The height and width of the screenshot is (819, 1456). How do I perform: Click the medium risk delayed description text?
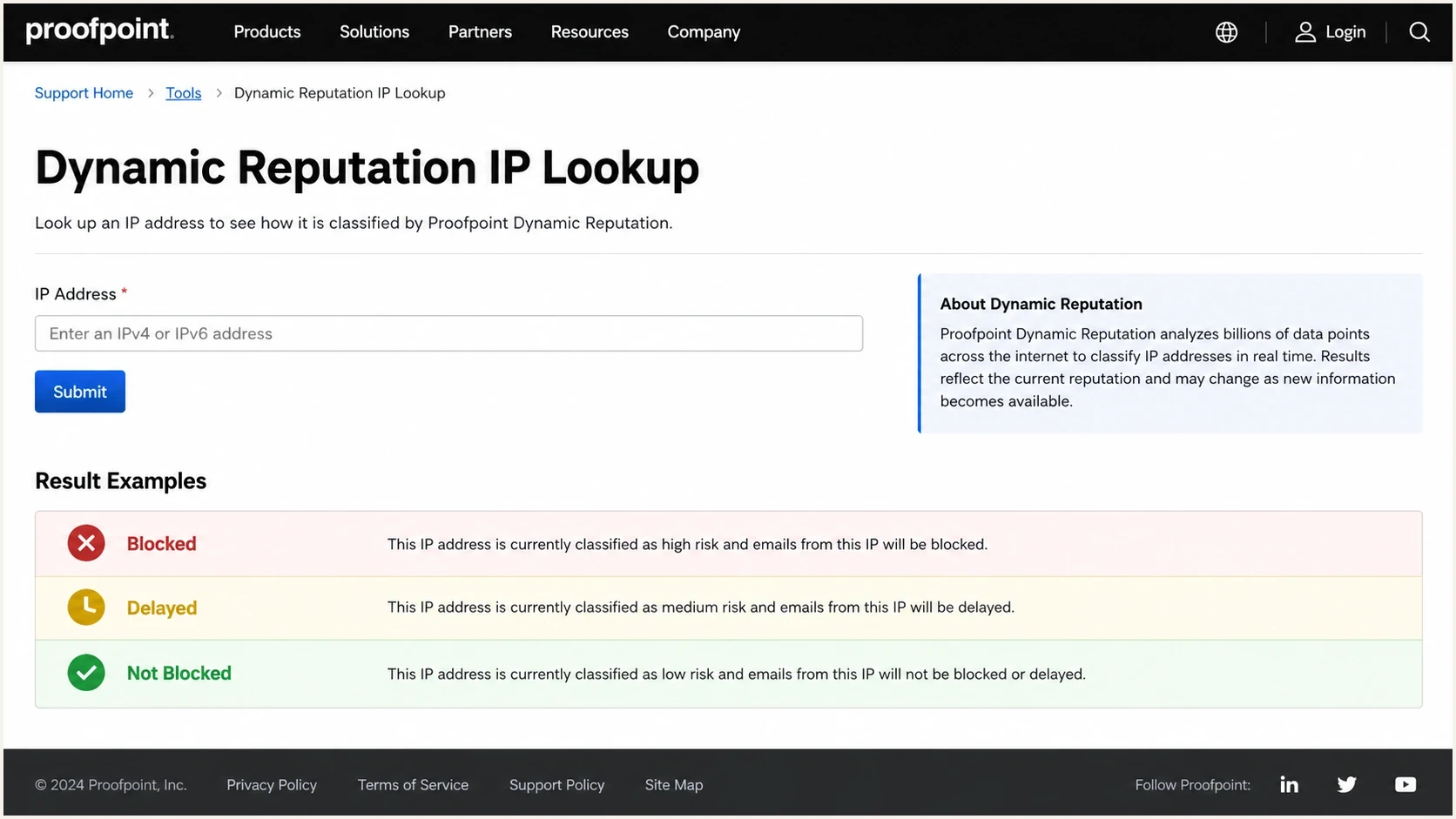[701, 608]
